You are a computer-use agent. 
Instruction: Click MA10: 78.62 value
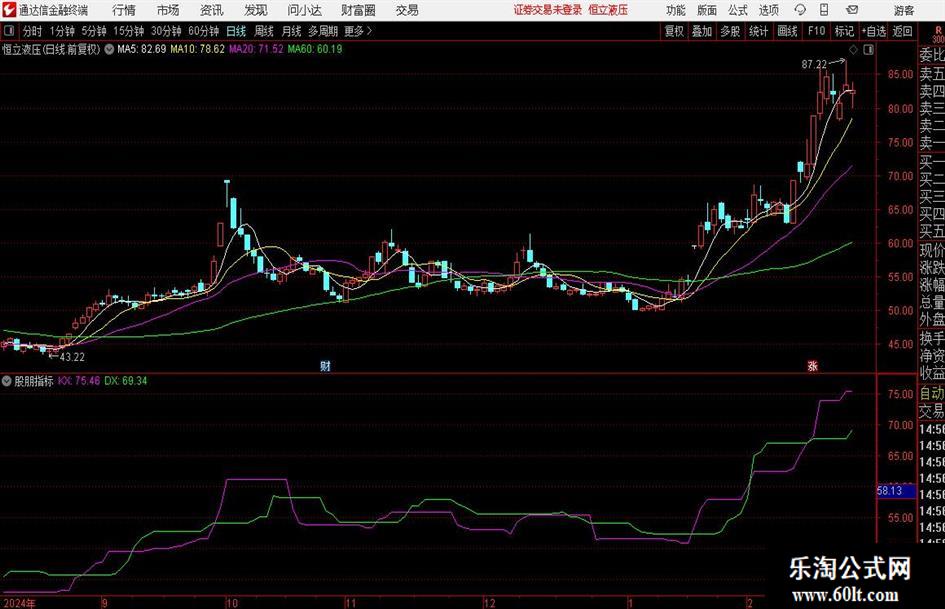pos(198,49)
